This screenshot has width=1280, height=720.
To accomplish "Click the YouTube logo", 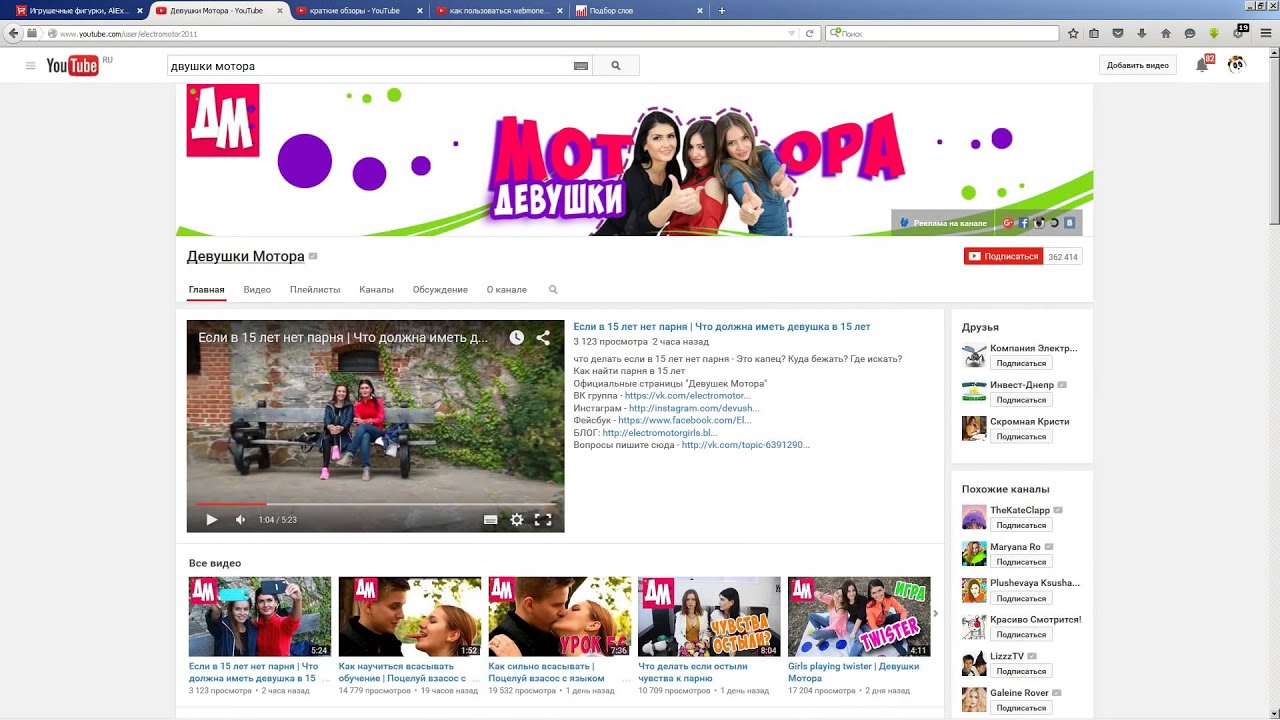I will point(72,66).
